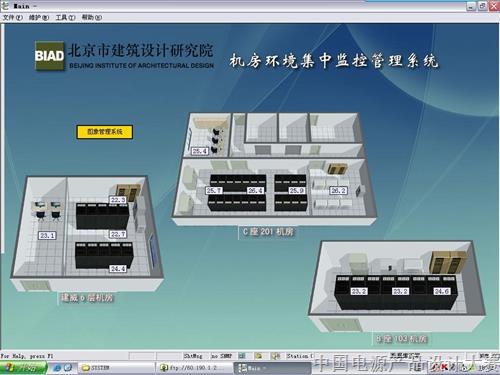Click the 24.6 temperature sensor on bottom-right racks

(x=441, y=291)
